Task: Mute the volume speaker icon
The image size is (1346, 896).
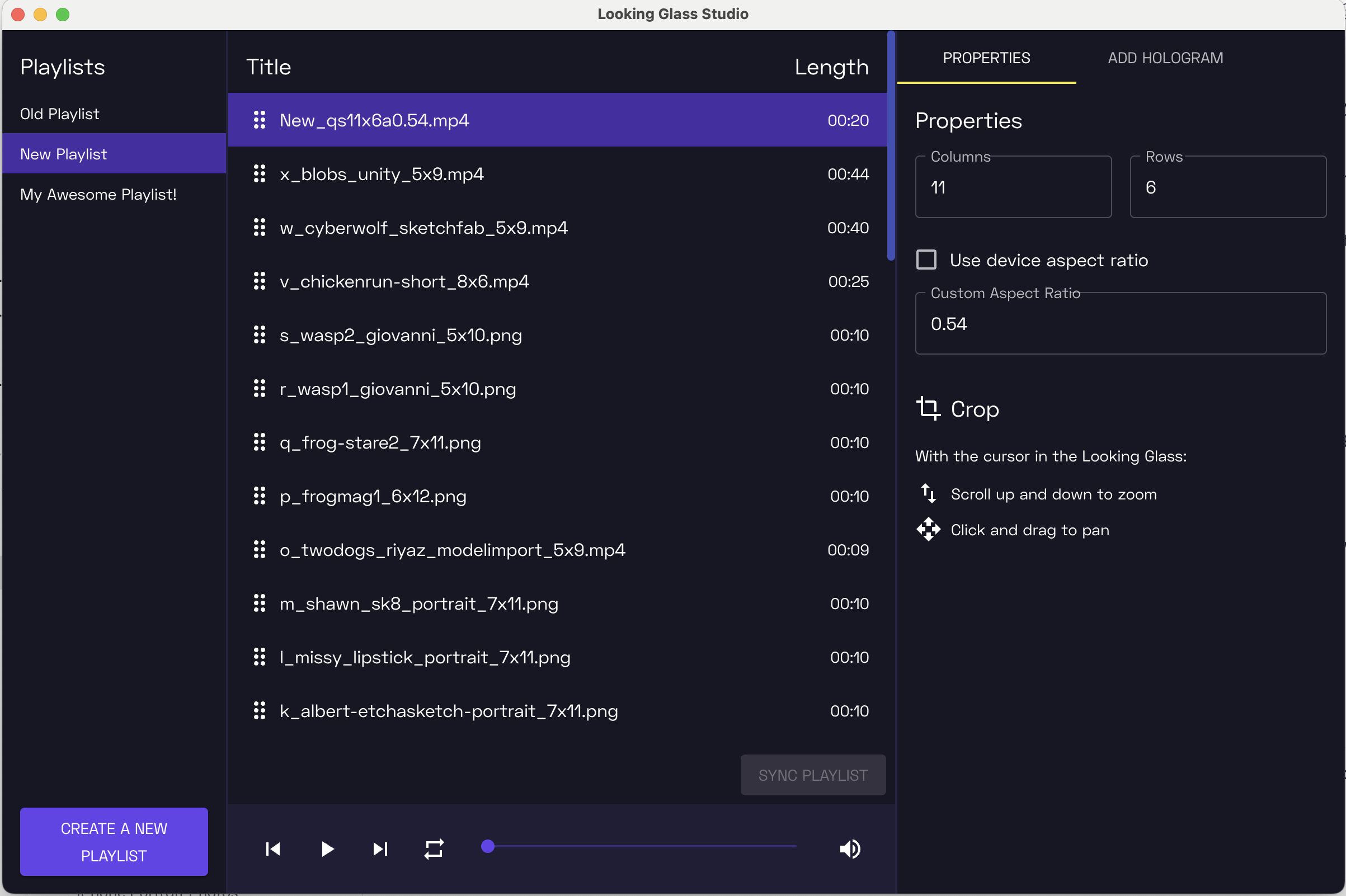Action: click(850, 848)
